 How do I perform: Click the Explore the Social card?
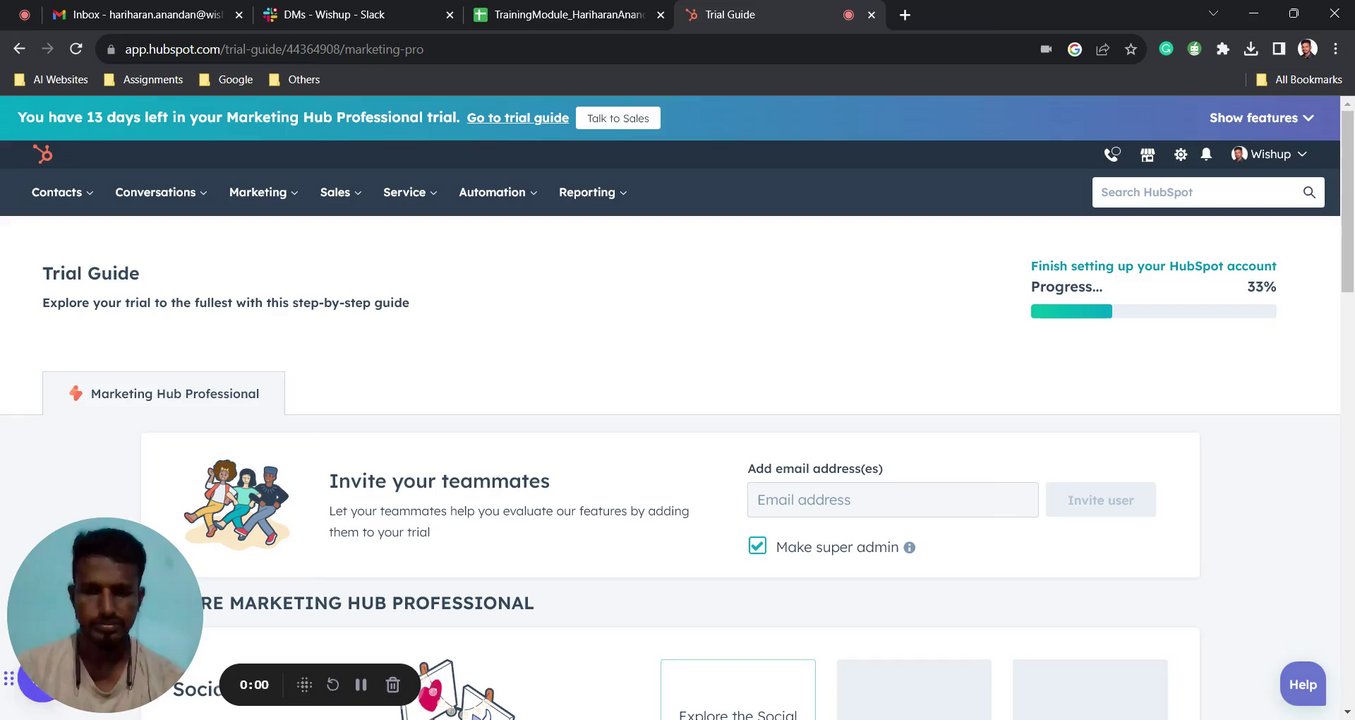(738, 690)
